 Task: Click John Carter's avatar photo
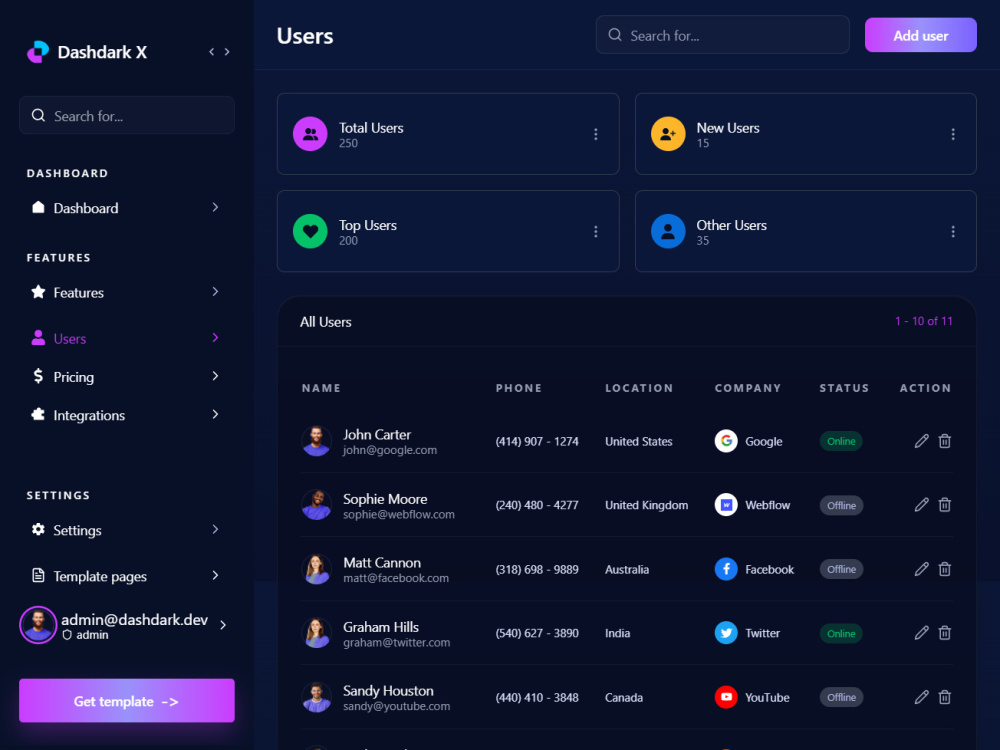point(316,441)
